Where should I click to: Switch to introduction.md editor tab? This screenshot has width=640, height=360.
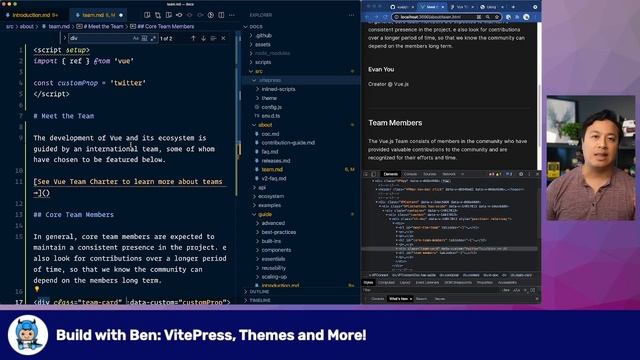[35, 15]
